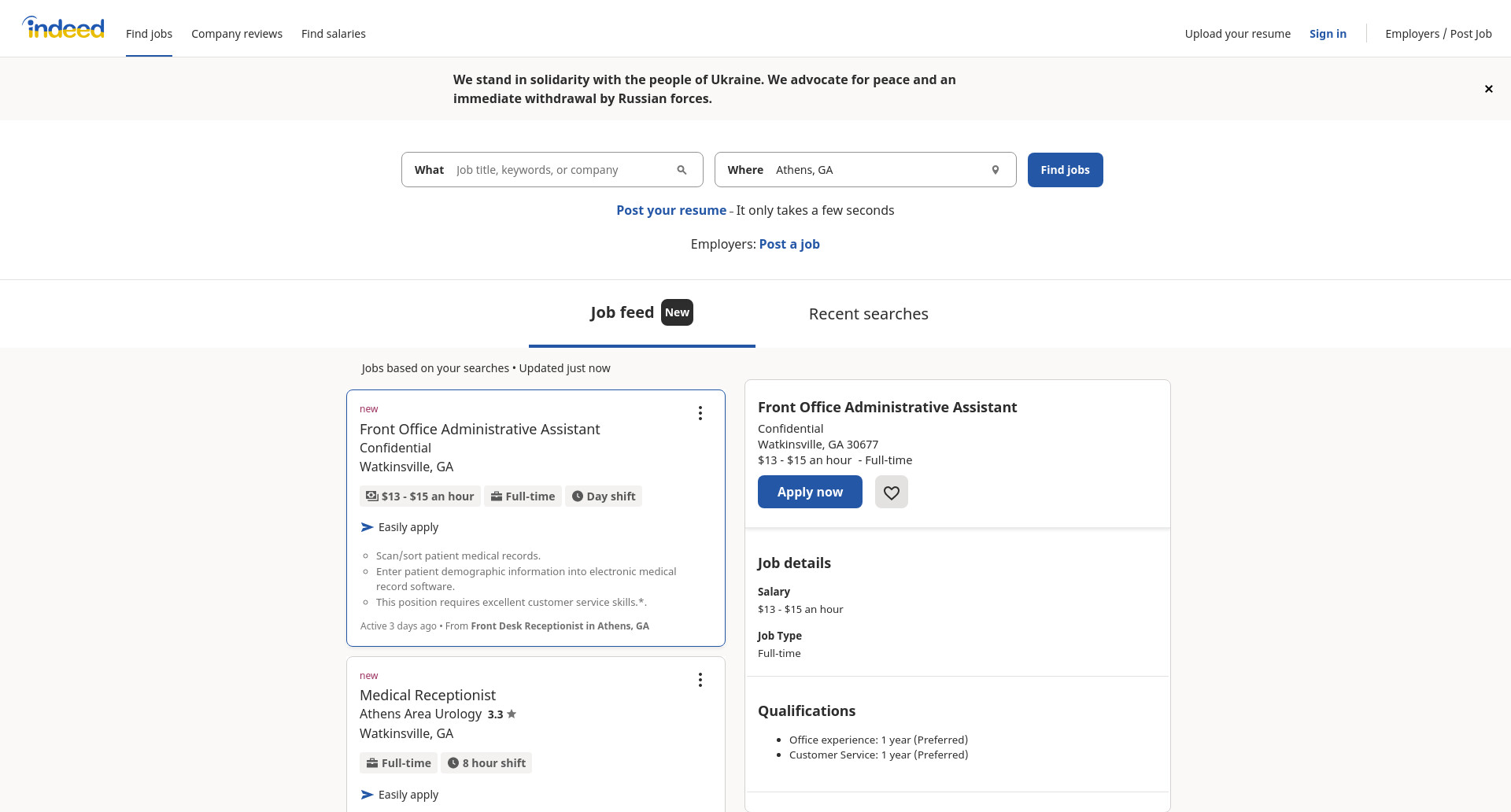Viewport: 1511px width, 812px height.
Task: Open options menu for Medical Receptionist card
Action: [x=700, y=680]
